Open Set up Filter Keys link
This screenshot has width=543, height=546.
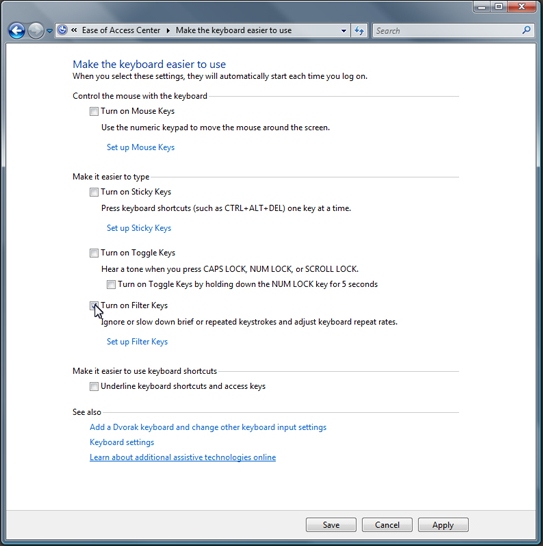[x=137, y=342]
